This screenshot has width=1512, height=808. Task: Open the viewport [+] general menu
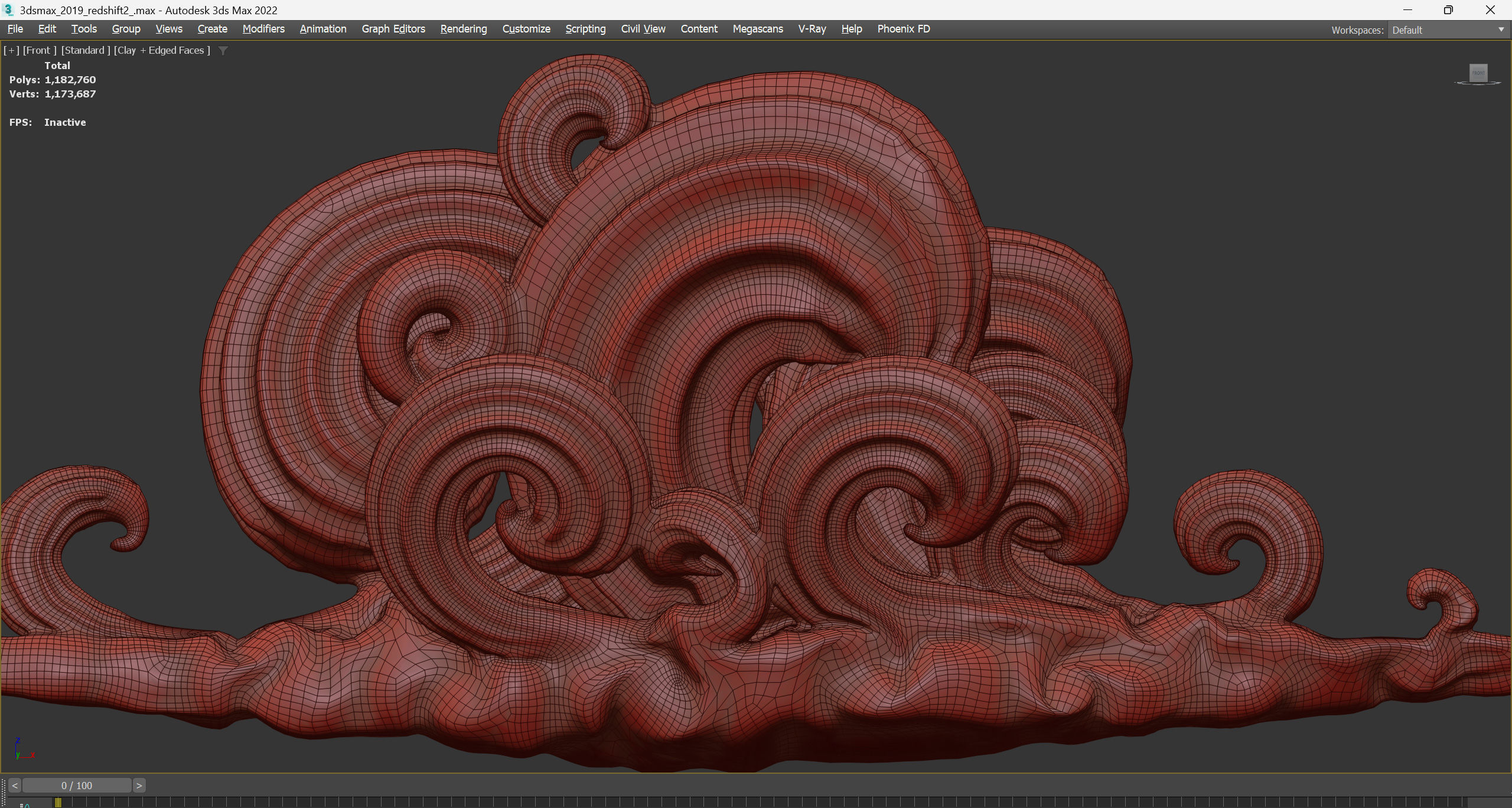click(11, 51)
